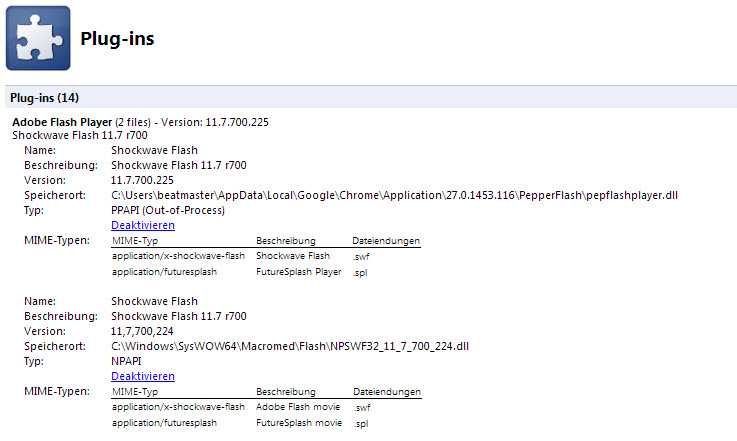737x441 pixels.
Task: Click Deaktivieren link under NPAPI plugin
Action: pos(143,376)
